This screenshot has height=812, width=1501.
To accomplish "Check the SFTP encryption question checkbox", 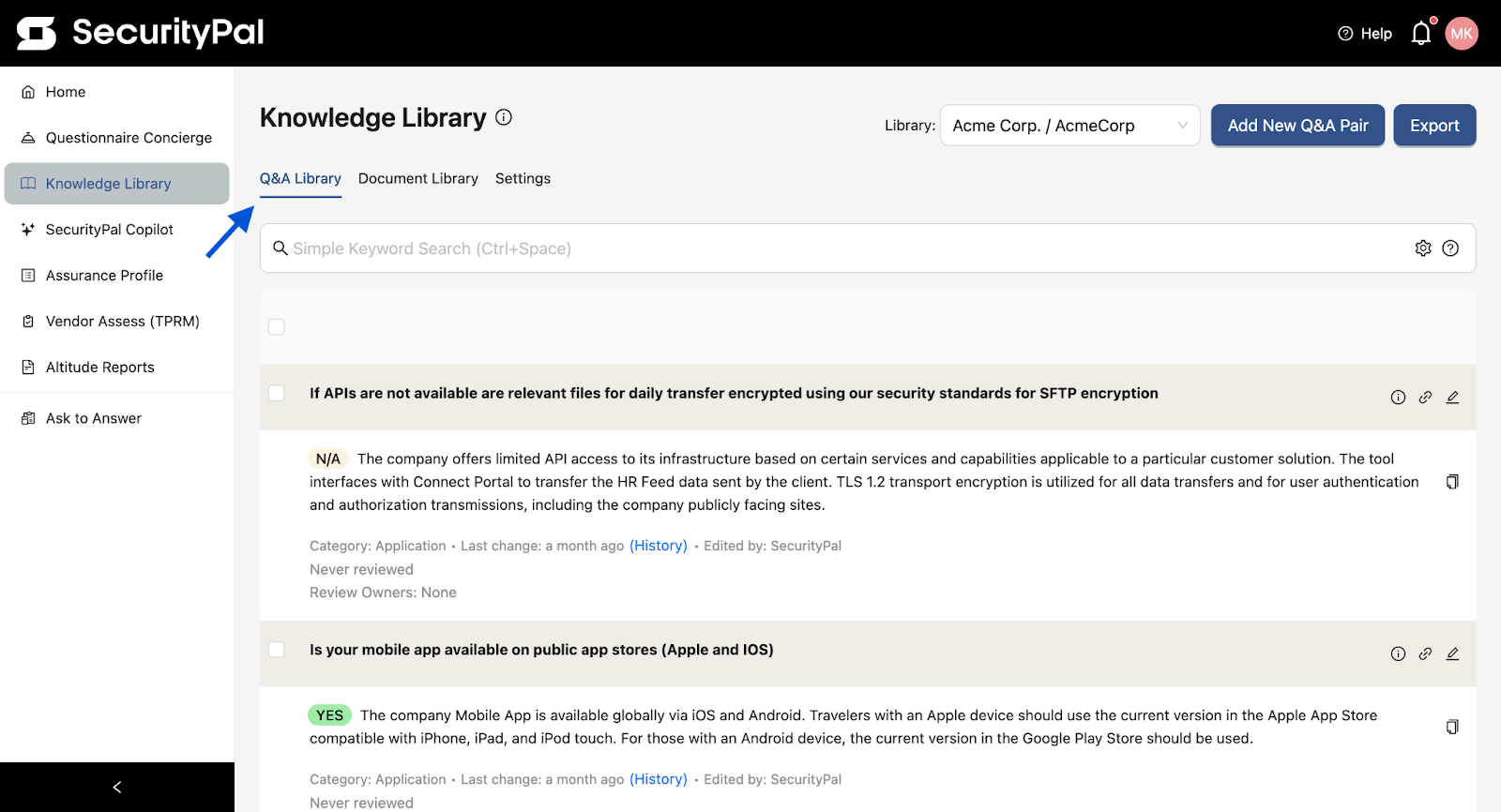I will 277,393.
